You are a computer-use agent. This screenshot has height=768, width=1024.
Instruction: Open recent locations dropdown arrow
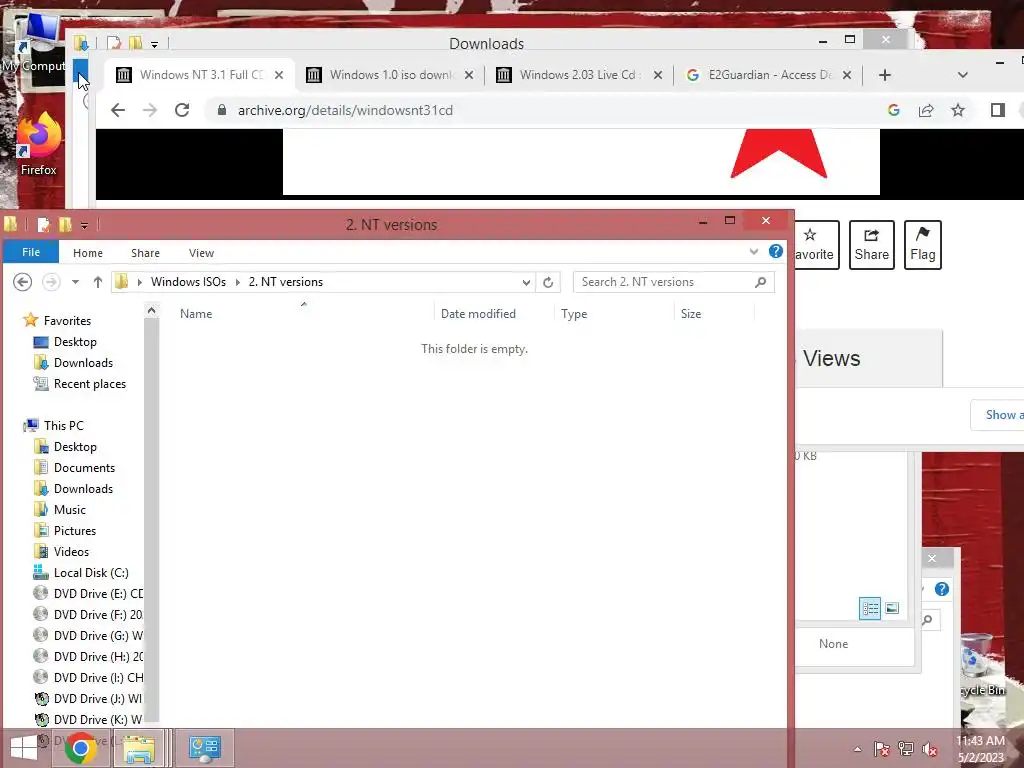(x=76, y=282)
